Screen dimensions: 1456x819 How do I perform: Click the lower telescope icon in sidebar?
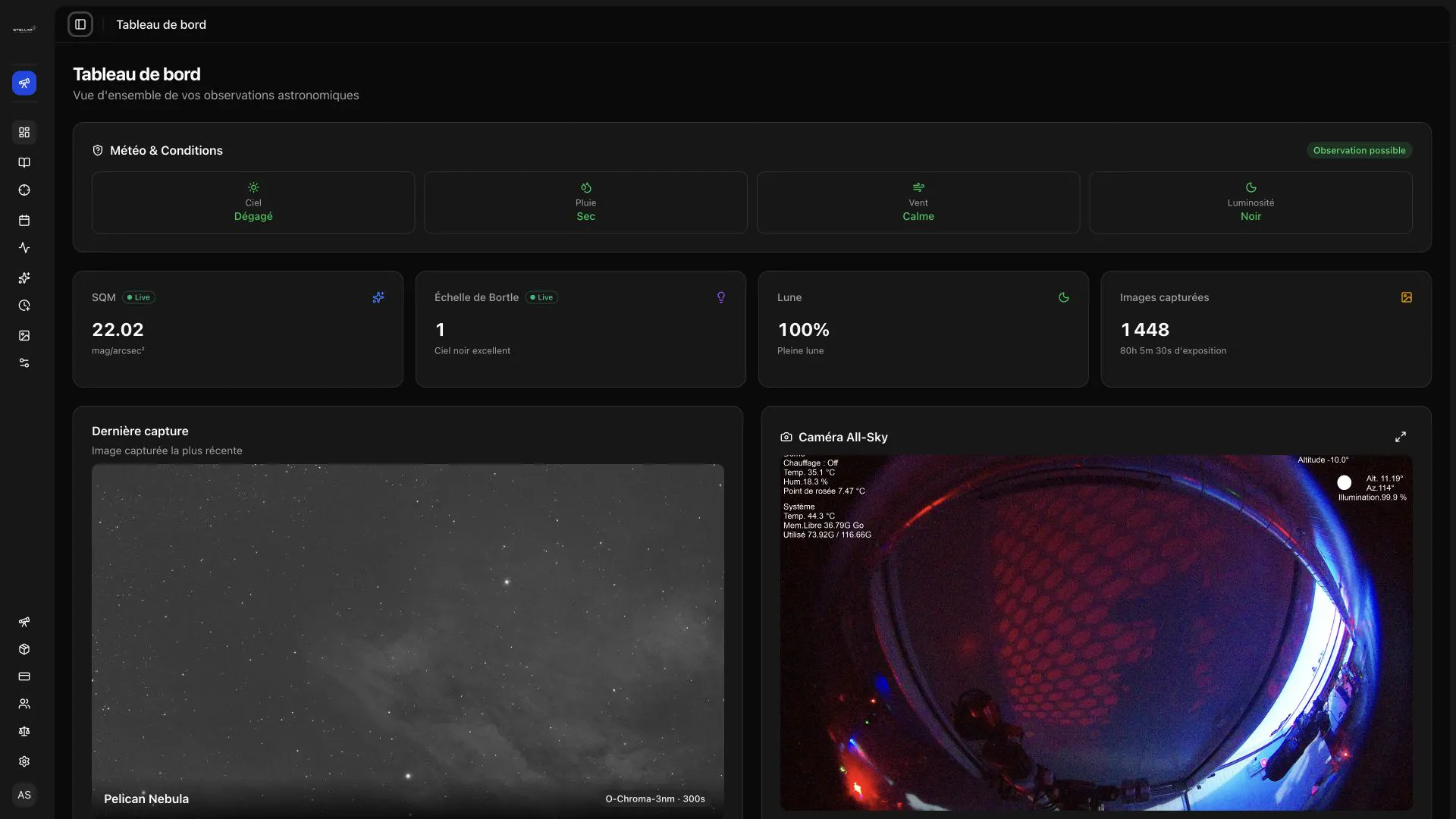pyautogui.click(x=24, y=622)
